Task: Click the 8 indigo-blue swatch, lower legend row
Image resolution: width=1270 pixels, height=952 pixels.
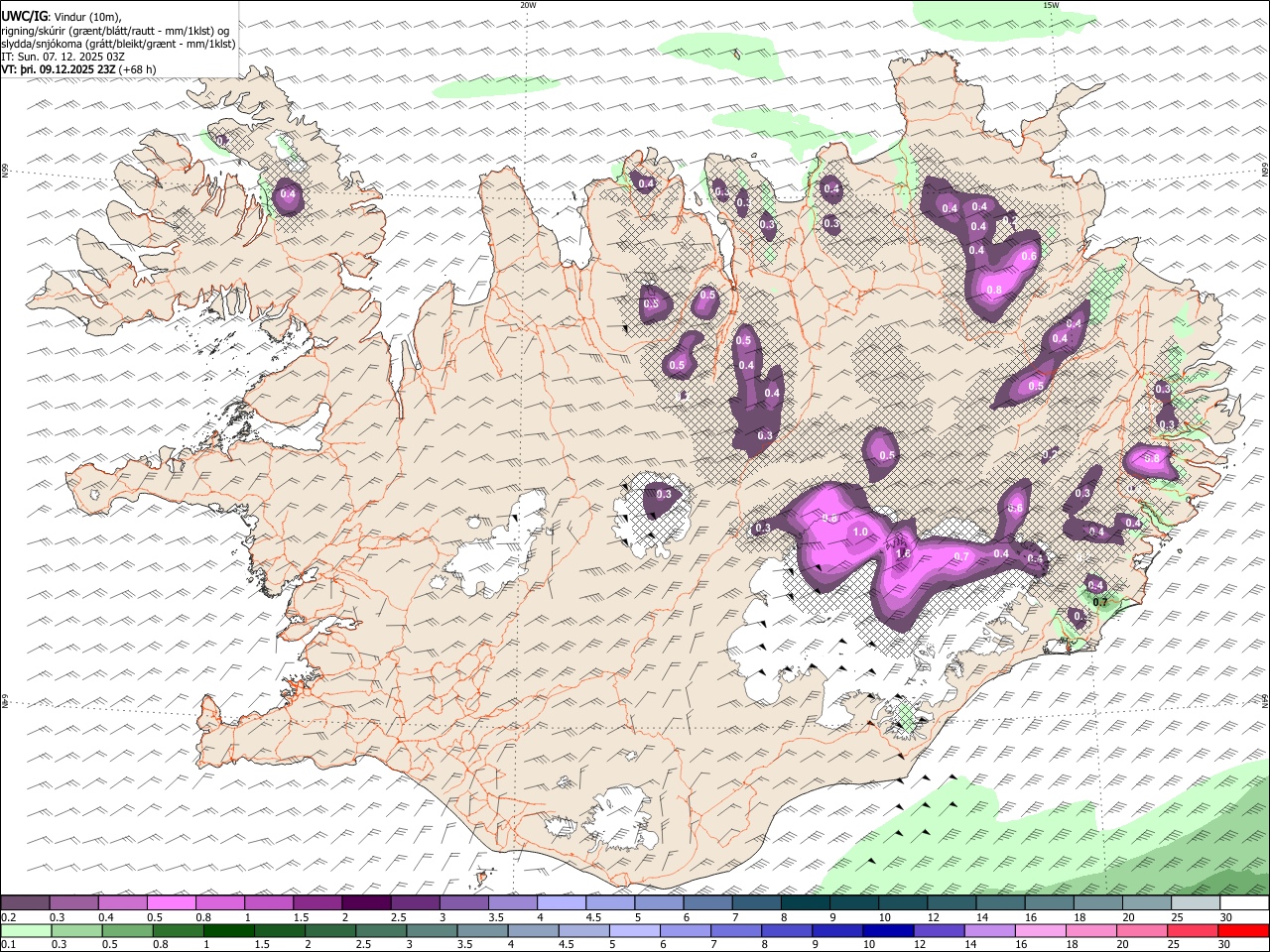Action: (x=787, y=931)
